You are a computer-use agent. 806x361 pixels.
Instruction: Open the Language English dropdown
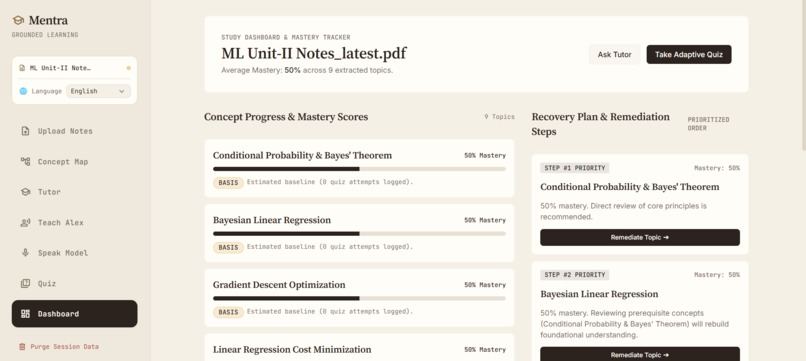pyautogui.click(x=98, y=91)
